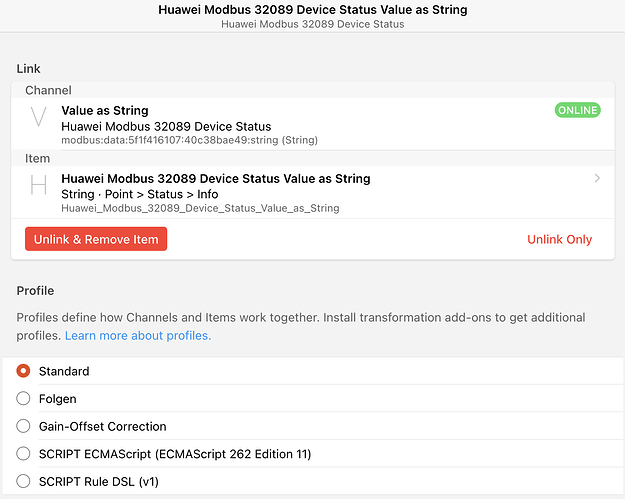This screenshot has height=499, width=625.
Task: Click the Huawei_Modbus_32089_Device_Status_Value_as_String item name
Action: [x=200, y=208]
